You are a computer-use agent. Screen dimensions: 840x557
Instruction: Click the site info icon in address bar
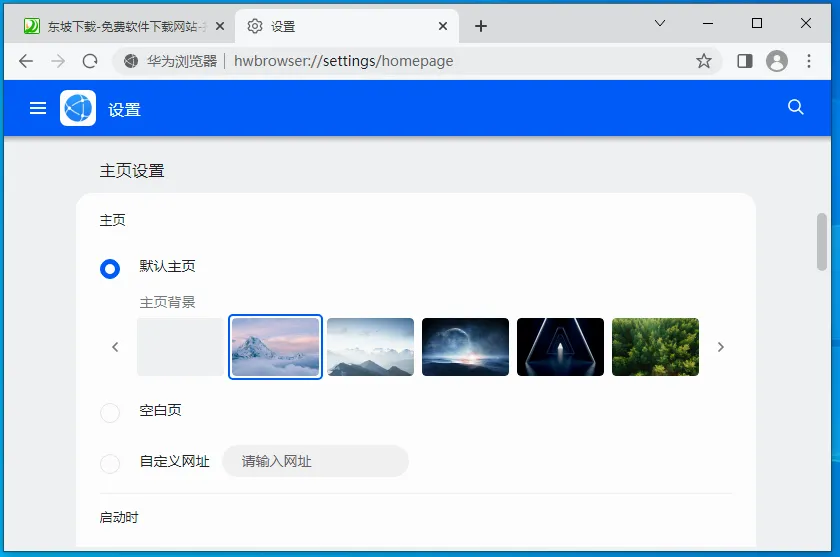pyautogui.click(x=131, y=61)
